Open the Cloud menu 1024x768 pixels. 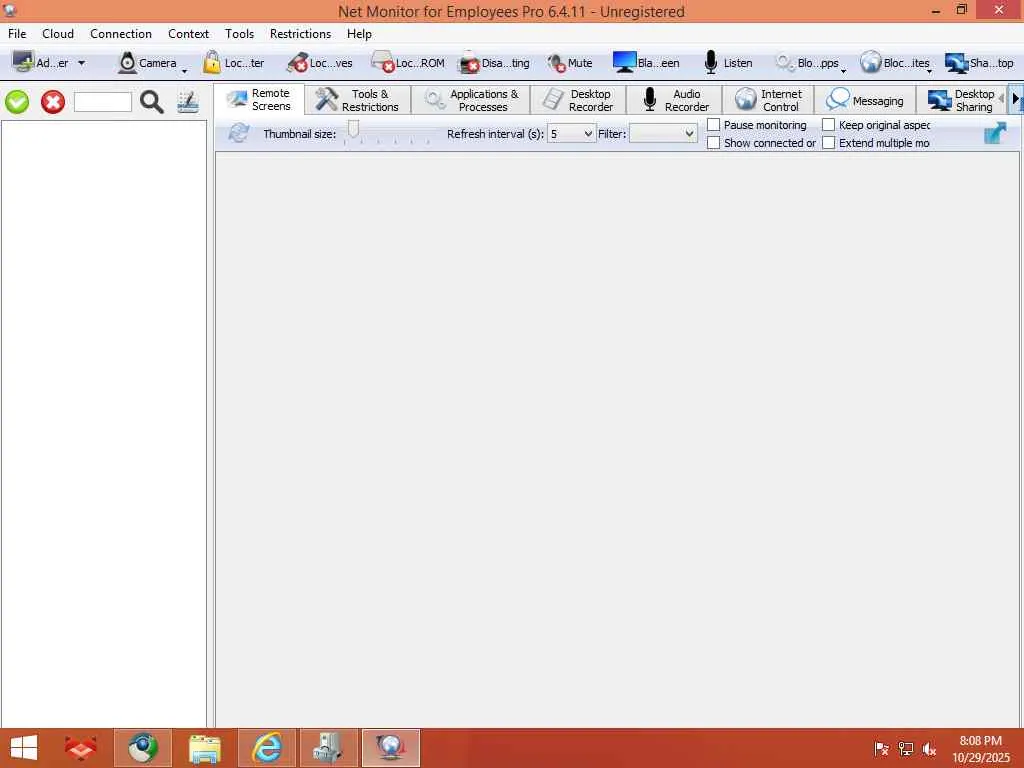coord(58,34)
